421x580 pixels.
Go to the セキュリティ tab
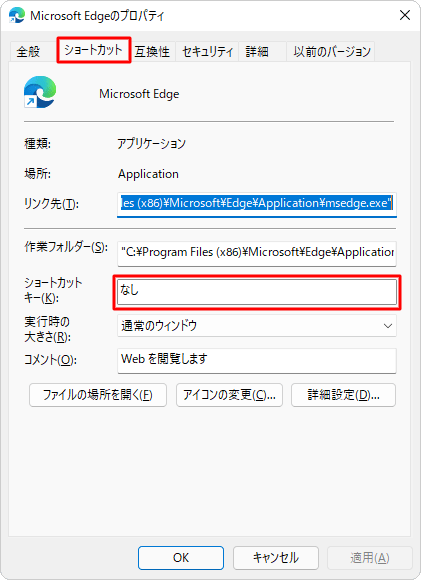tap(208, 51)
